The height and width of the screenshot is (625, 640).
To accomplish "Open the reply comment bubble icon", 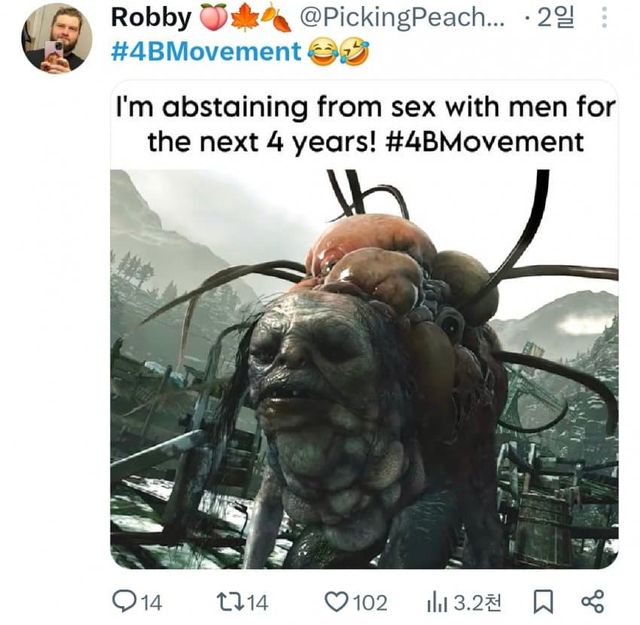I will coord(124,601).
